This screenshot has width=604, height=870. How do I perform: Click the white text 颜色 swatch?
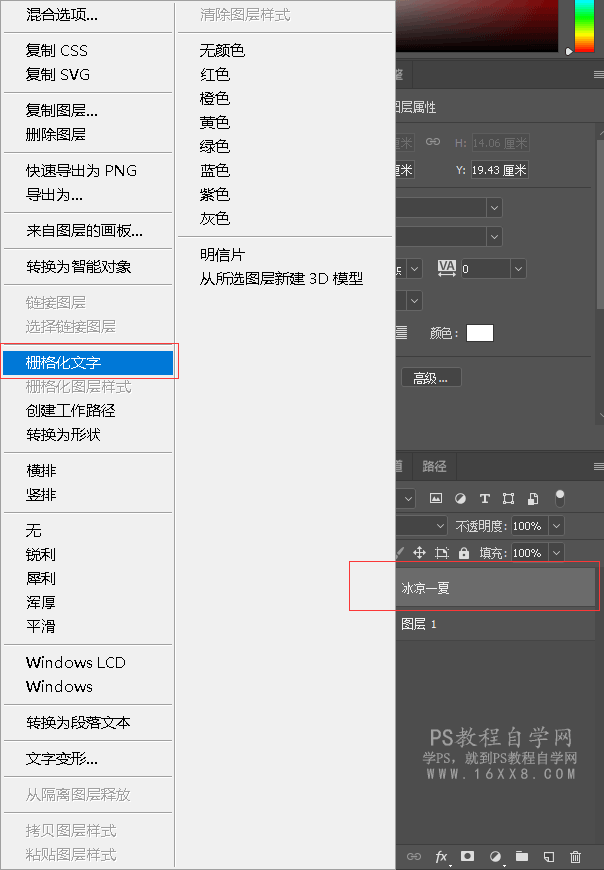click(480, 333)
